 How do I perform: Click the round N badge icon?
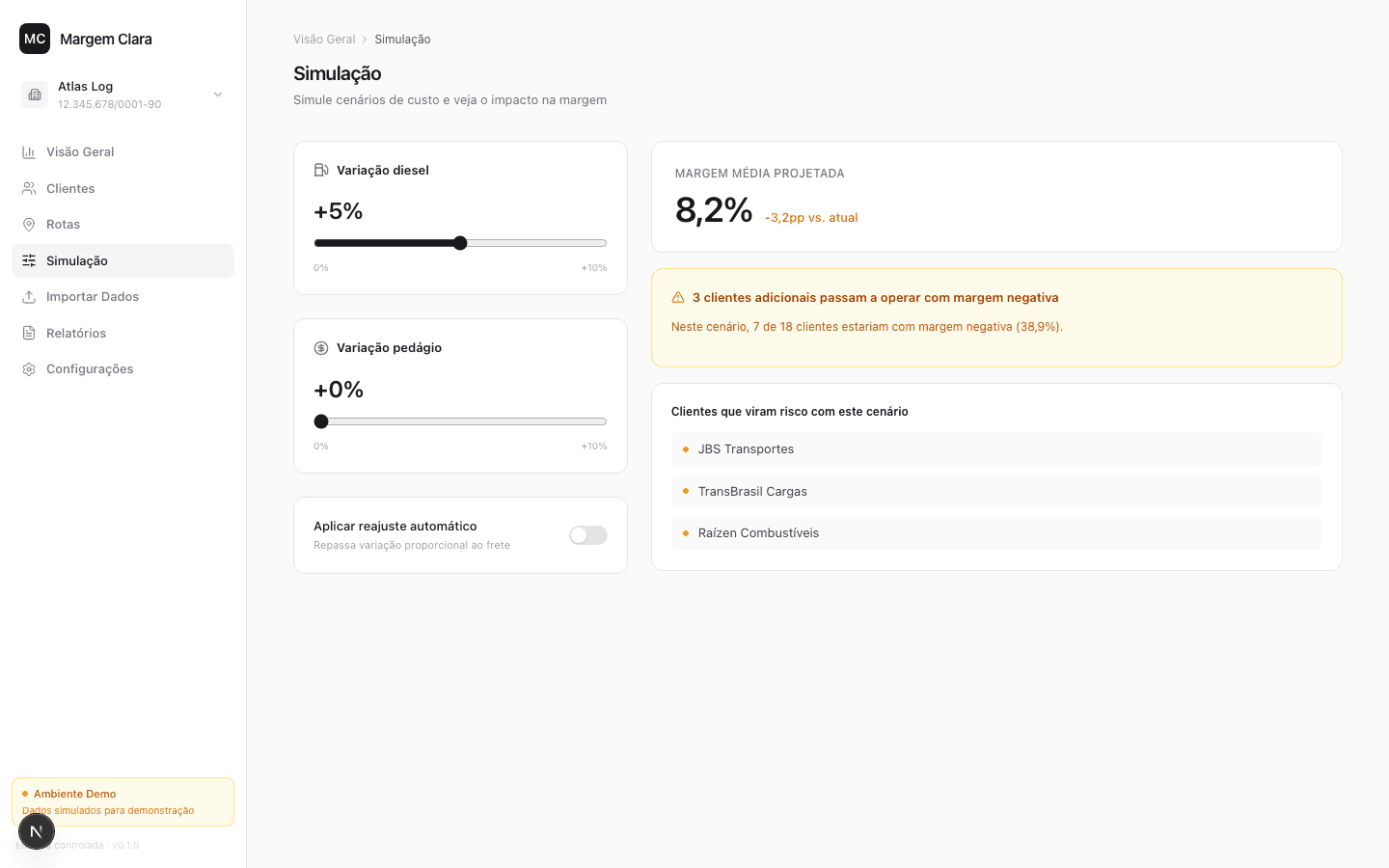37,831
